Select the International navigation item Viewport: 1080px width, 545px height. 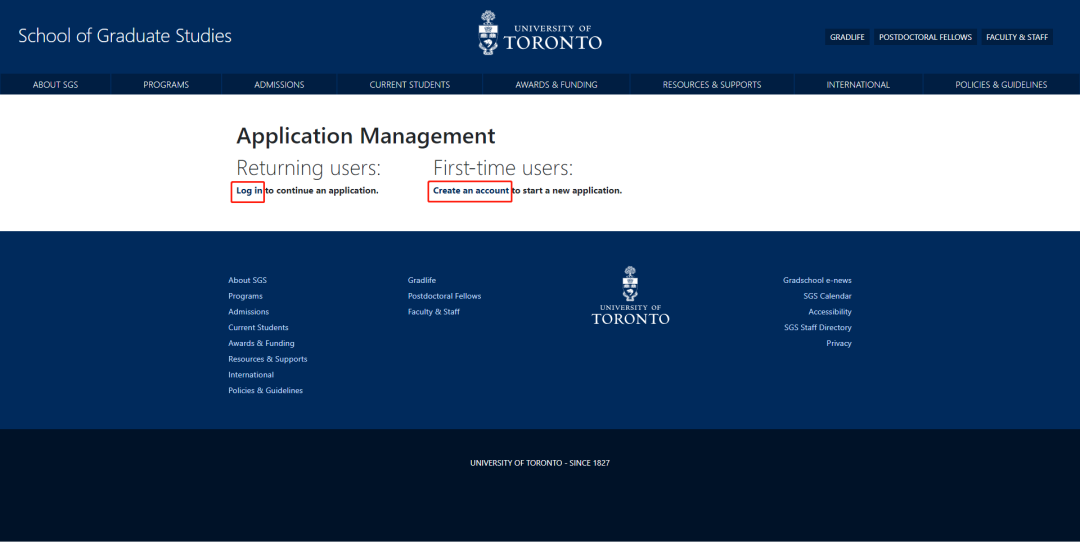coord(858,85)
